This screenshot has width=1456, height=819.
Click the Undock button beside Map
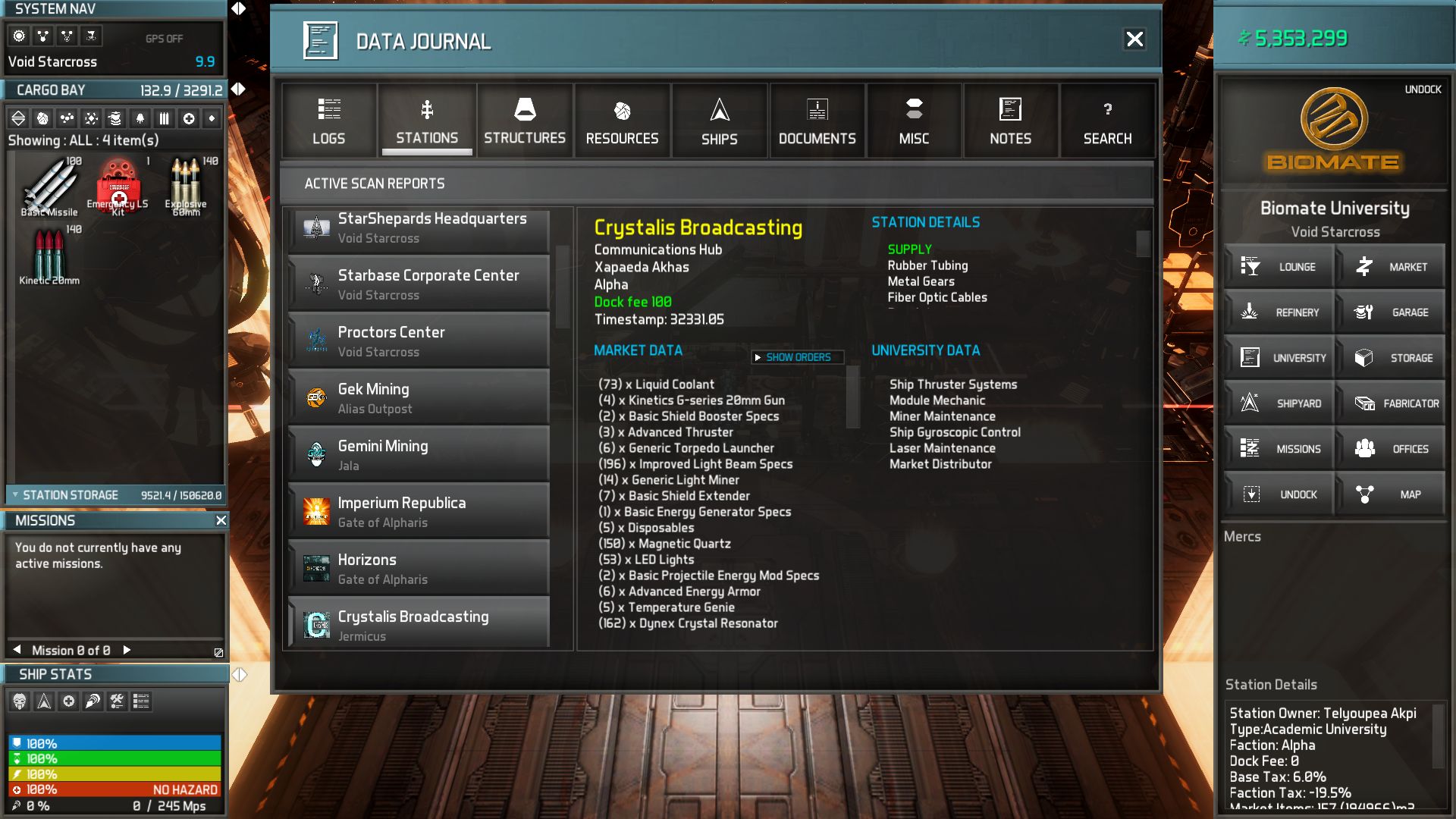point(1279,494)
